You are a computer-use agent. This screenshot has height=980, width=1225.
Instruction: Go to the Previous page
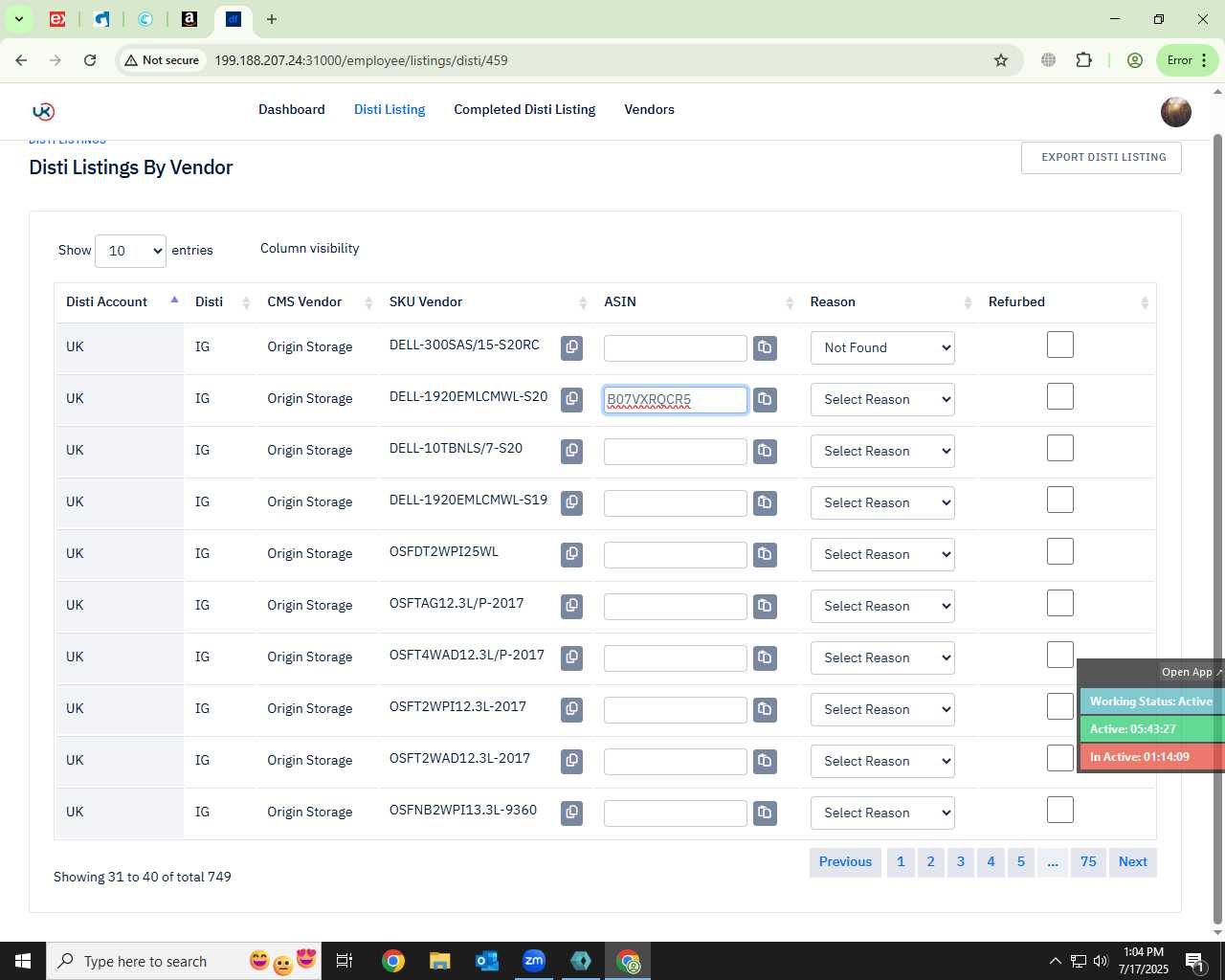click(845, 862)
